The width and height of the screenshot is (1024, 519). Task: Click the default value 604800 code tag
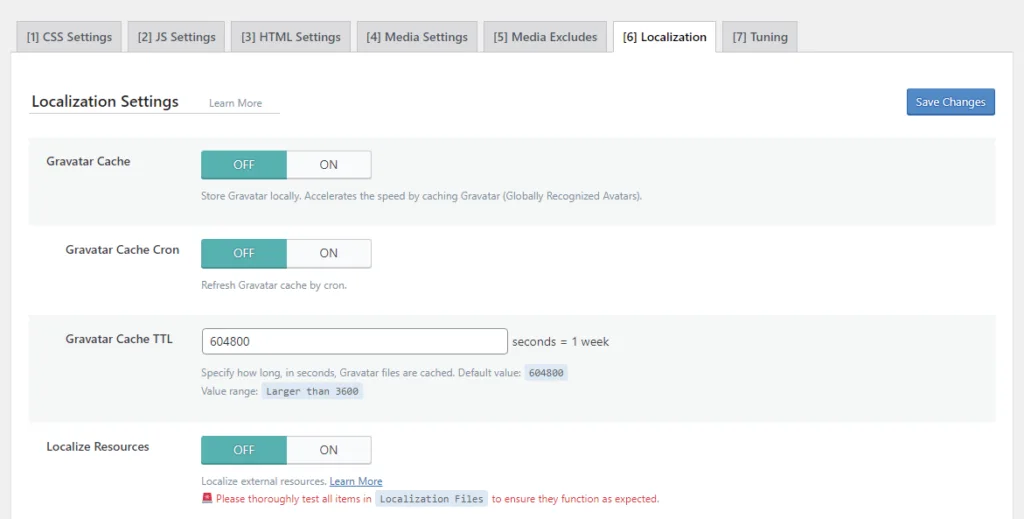pos(546,373)
